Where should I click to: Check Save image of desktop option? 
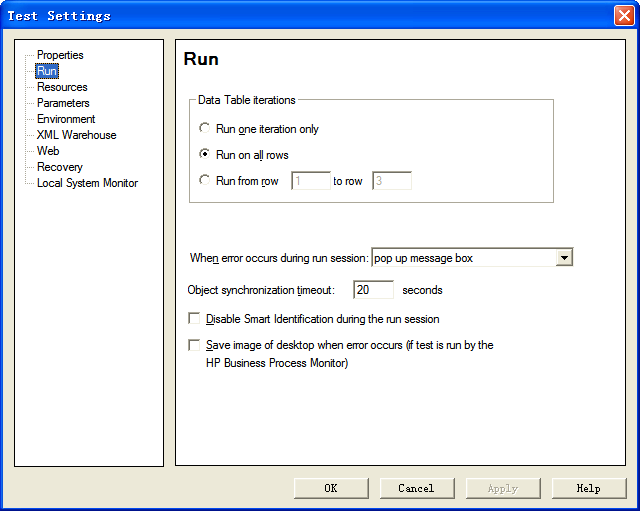tap(194, 345)
